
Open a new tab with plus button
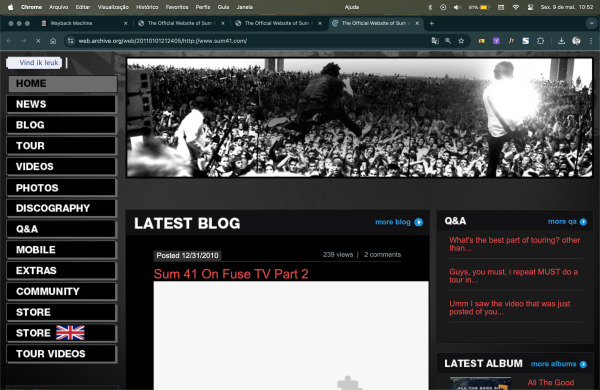pyautogui.click(x=432, y=23)
